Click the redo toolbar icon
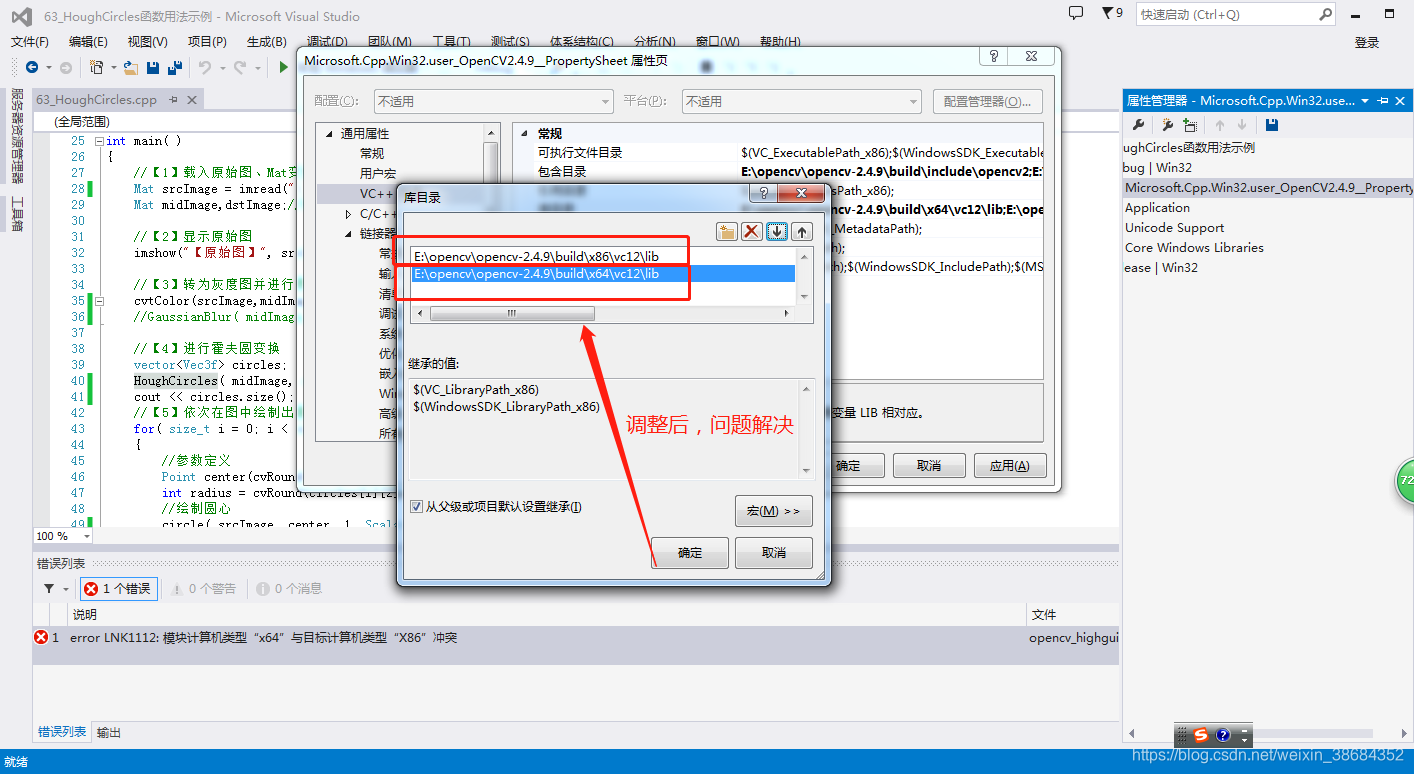The height and width of the screenshot is (774, 1414). click(240, 67)
